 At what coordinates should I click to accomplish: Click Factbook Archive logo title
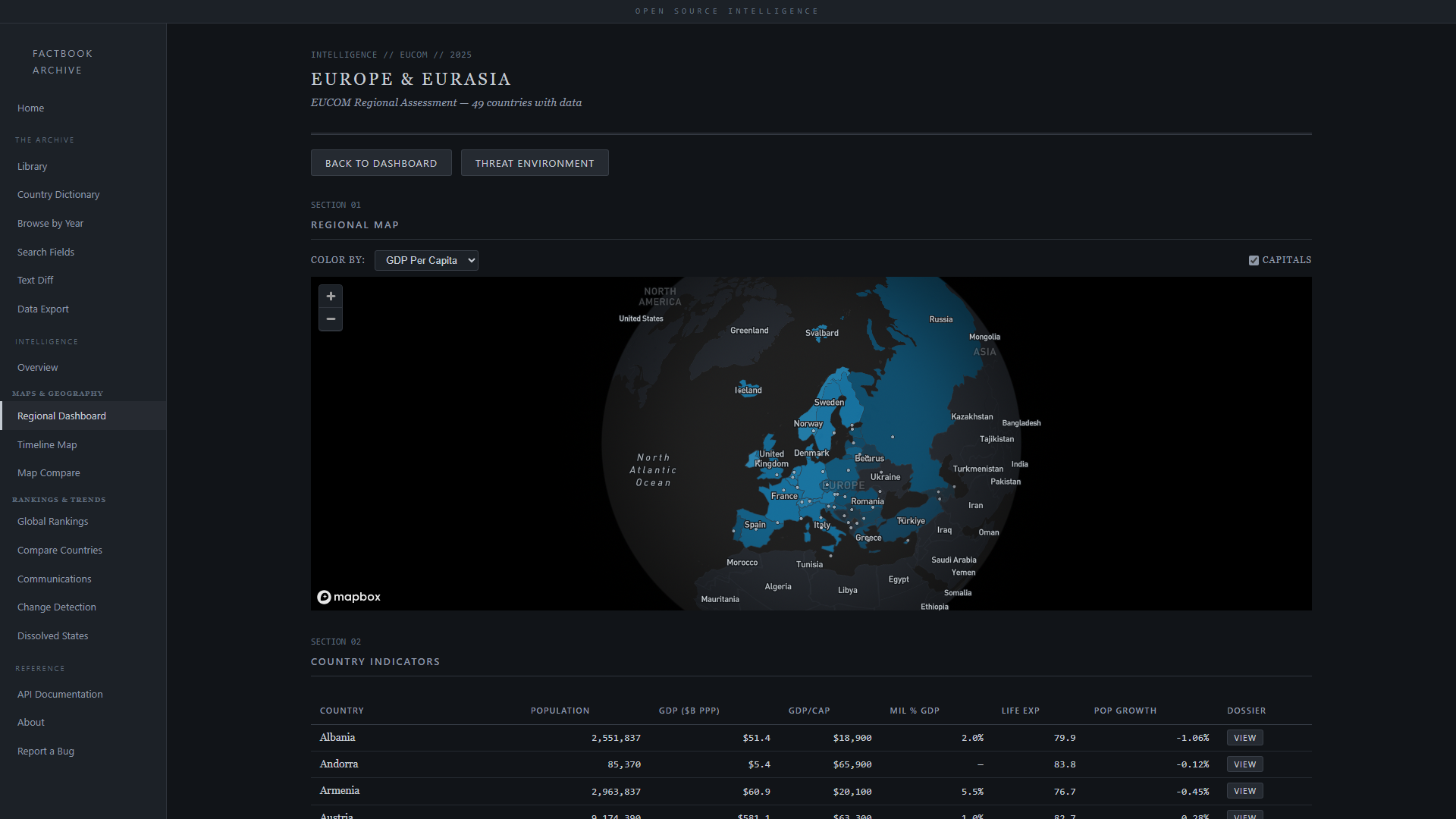[x=62, y=62]
